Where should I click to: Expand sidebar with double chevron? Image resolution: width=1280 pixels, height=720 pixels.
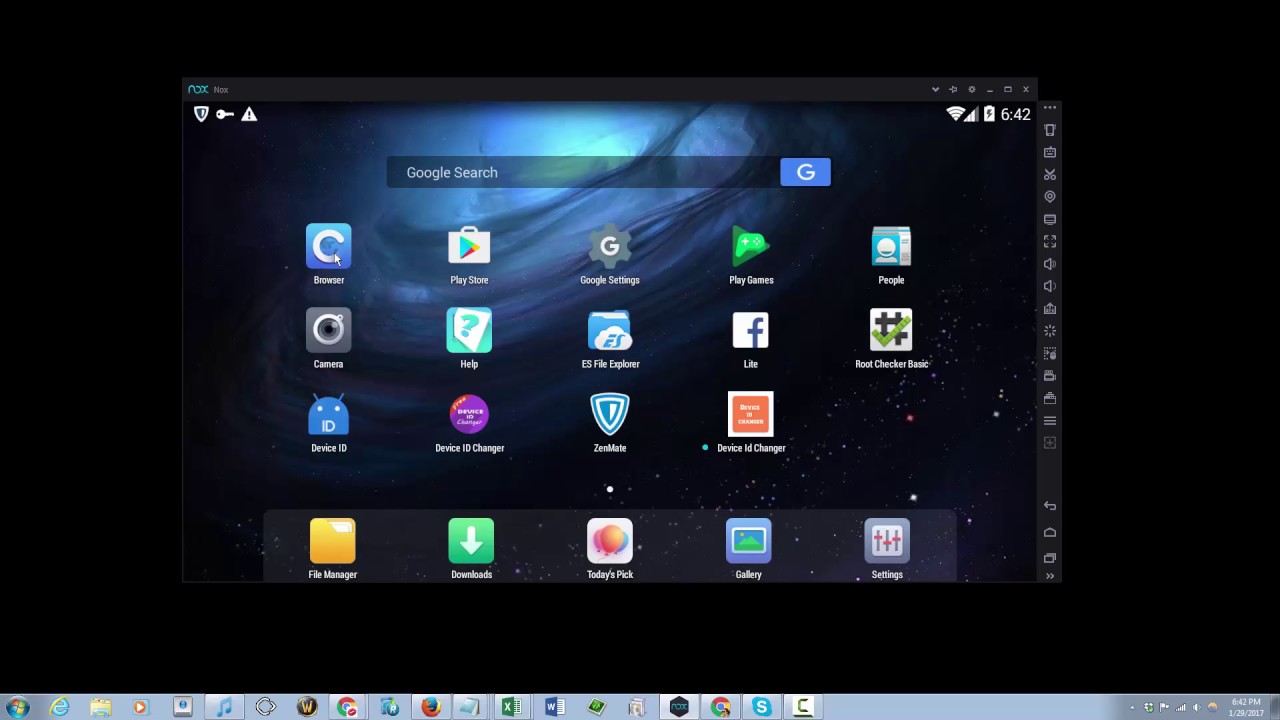point(1050,575)
